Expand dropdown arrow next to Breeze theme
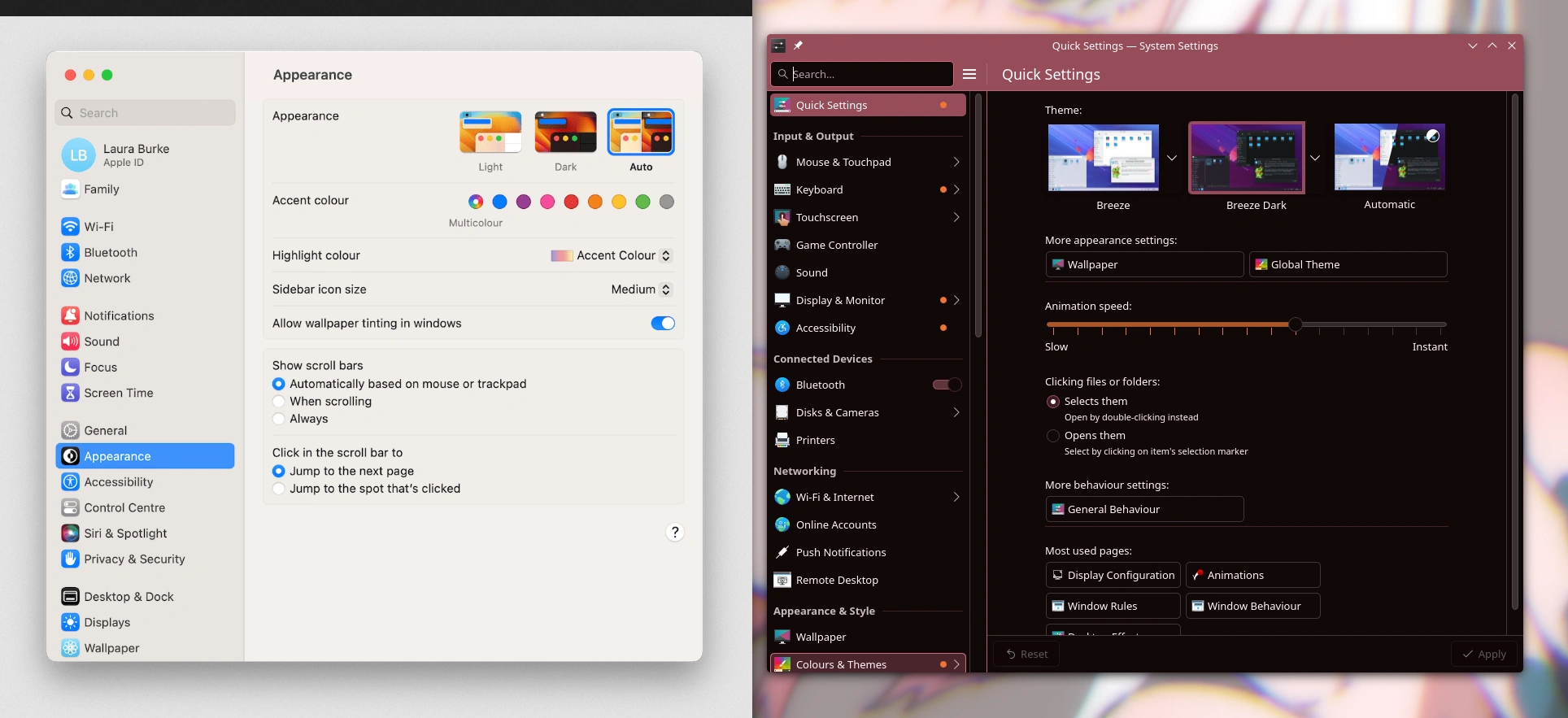Image resolution: width=1568 pixels, height=718 pixels. click(1172, 158)
